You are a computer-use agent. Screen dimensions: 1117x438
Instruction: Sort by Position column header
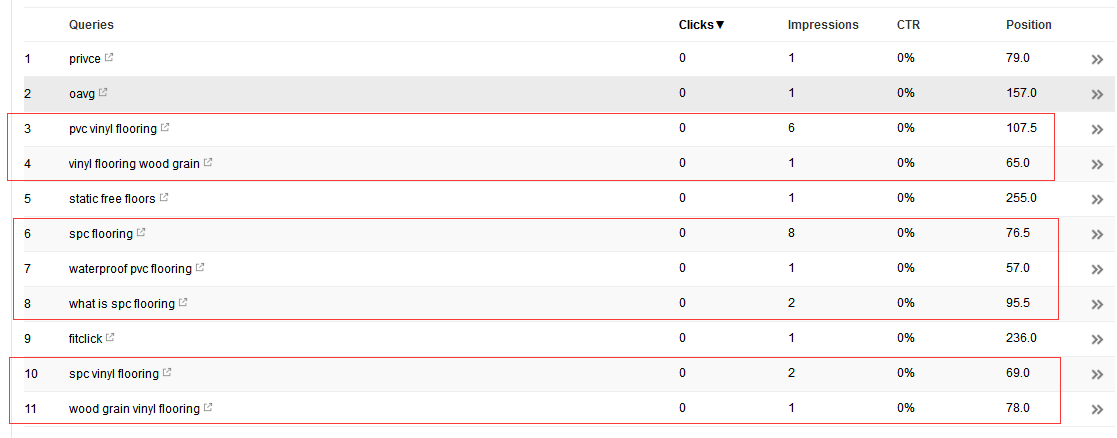[x=1029, y=25]
